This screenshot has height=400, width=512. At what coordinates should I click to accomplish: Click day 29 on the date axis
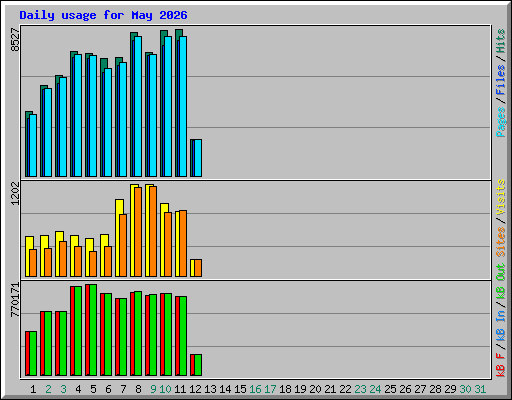(450, 389)
